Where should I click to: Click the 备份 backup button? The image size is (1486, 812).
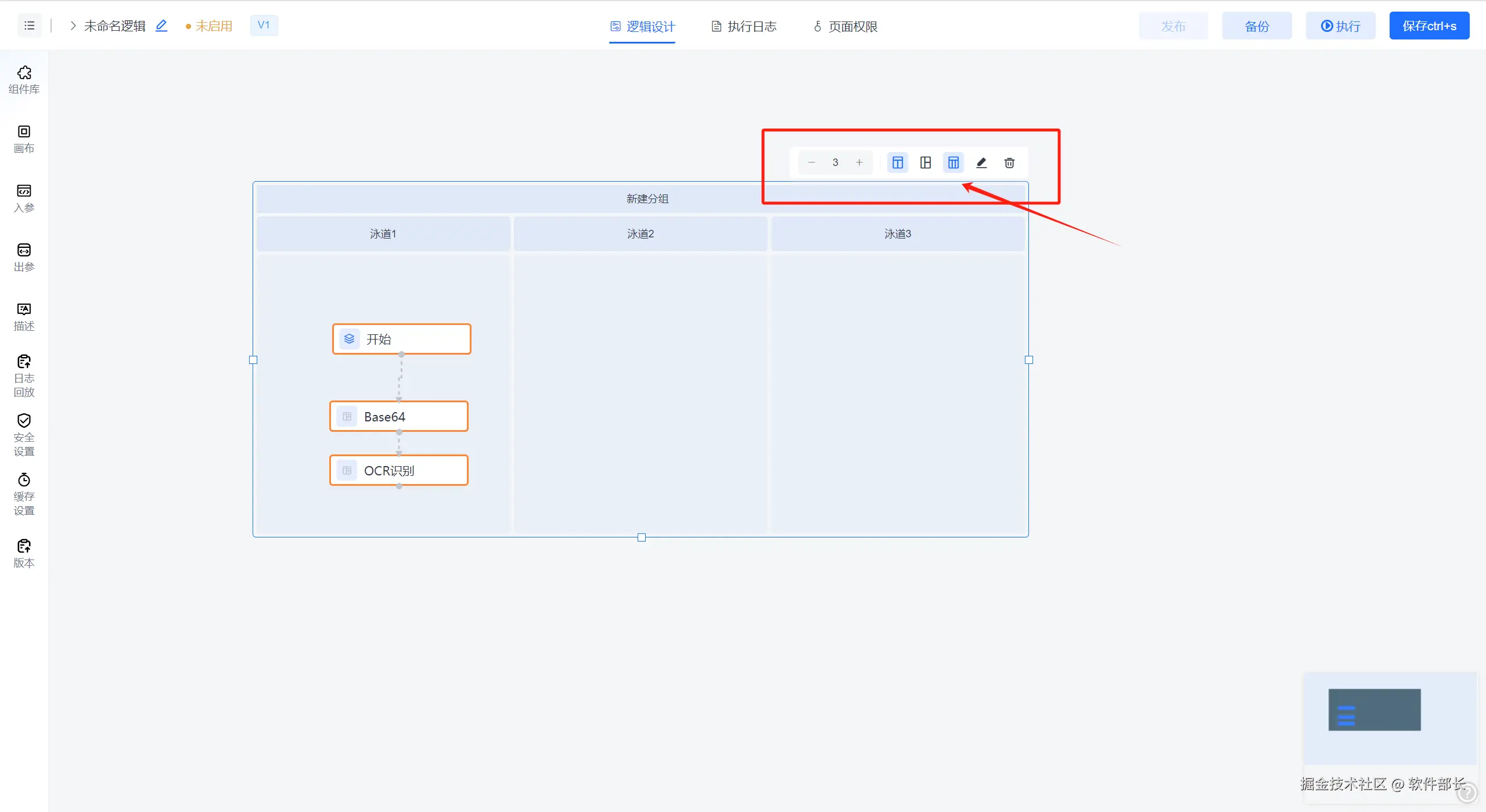1257,26
